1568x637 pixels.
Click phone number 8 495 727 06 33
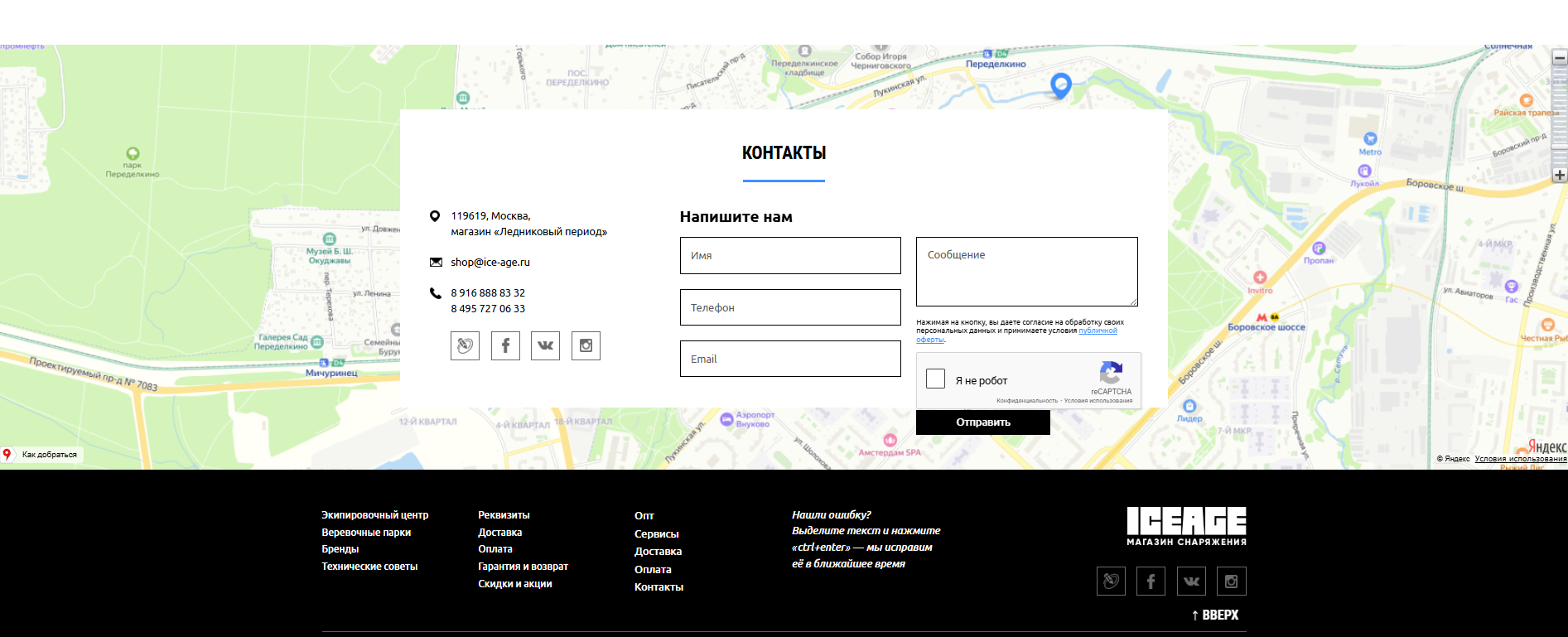click(488, 309)
